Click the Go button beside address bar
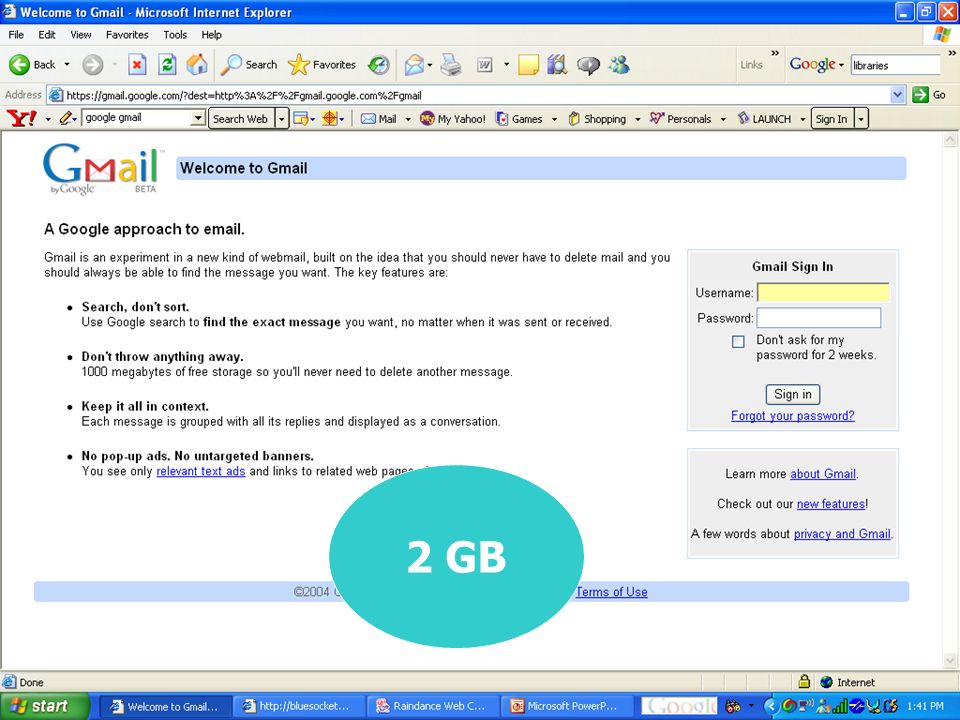Screen dimensions: 960x720 tap(929, 95)
